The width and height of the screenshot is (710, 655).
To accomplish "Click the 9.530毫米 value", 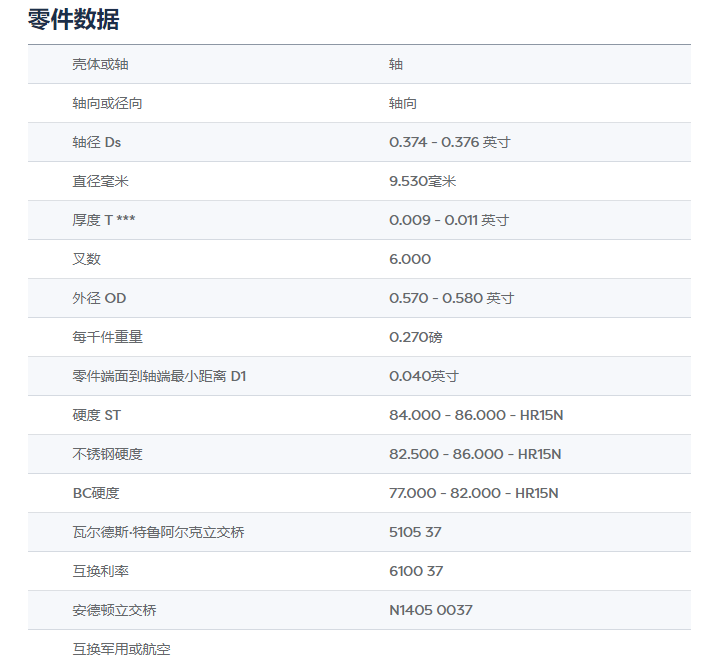I will pos(422,181).
